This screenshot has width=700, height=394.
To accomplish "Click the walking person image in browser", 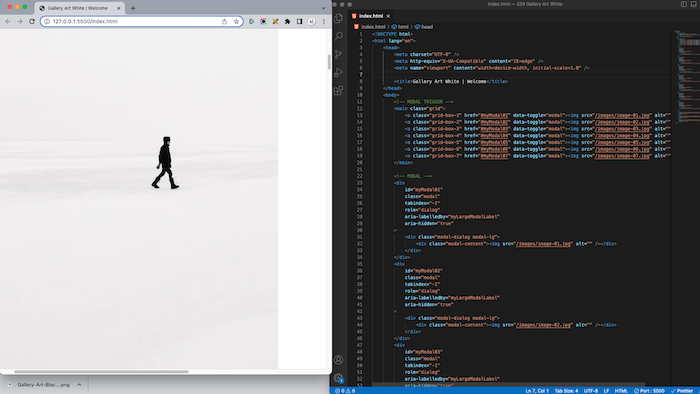I will click(x=165, y=163).
